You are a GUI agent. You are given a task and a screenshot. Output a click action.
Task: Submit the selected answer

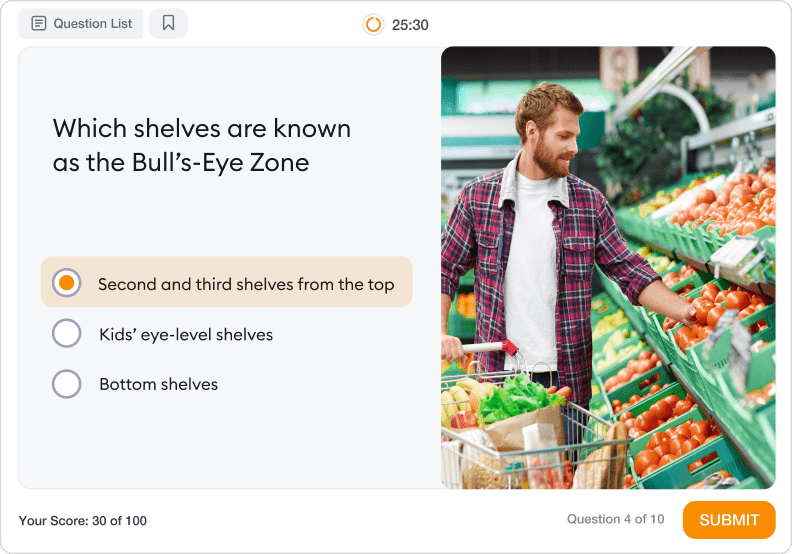coord(728,519)
